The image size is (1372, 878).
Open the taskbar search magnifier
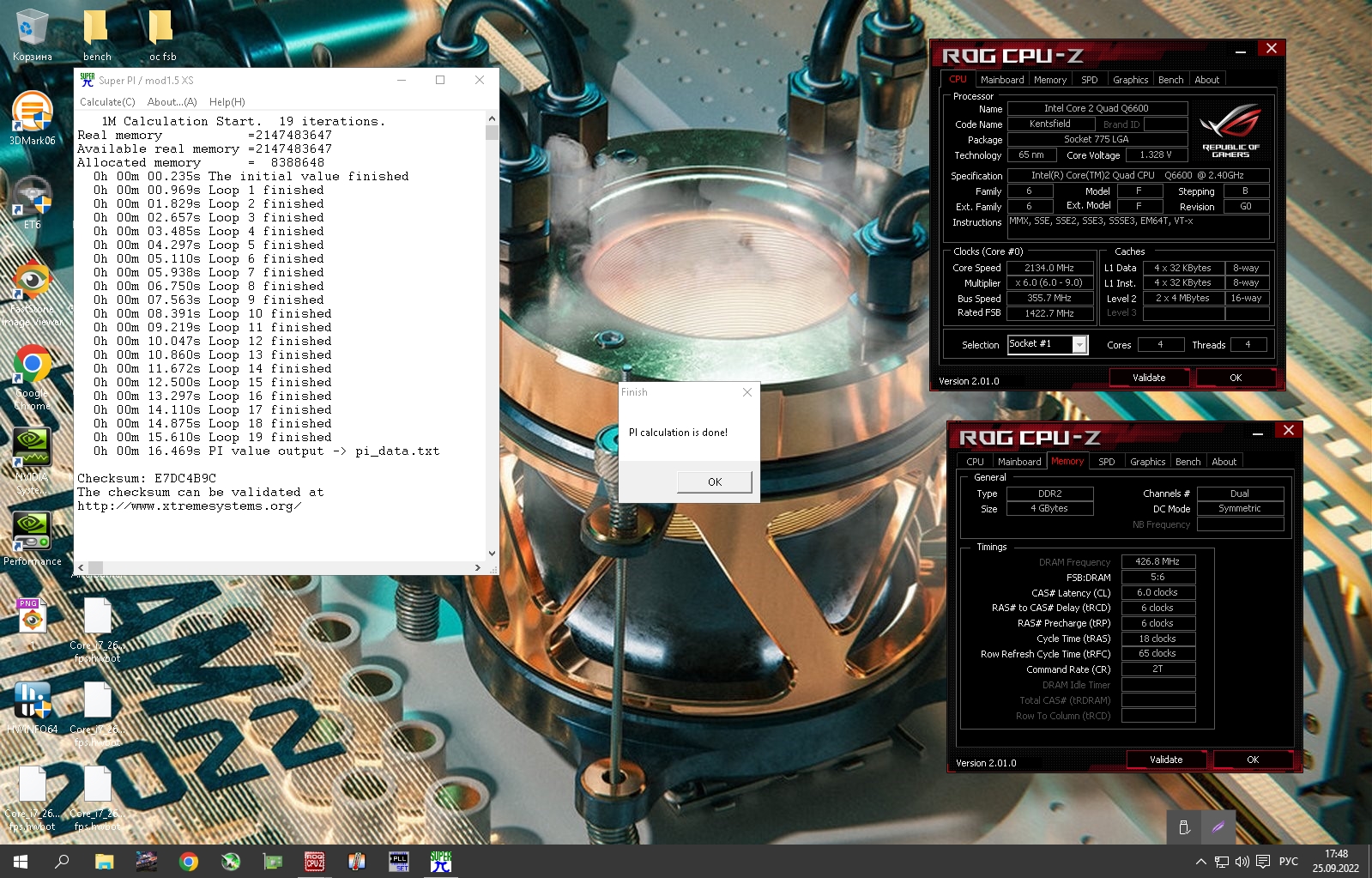click(62, 861)
